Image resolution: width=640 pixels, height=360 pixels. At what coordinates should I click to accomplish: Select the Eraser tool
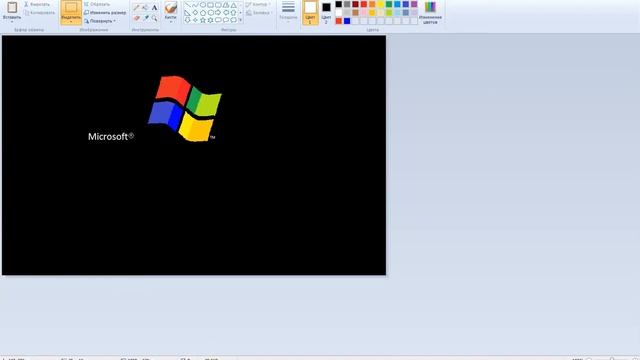click(x=137, y=18)
